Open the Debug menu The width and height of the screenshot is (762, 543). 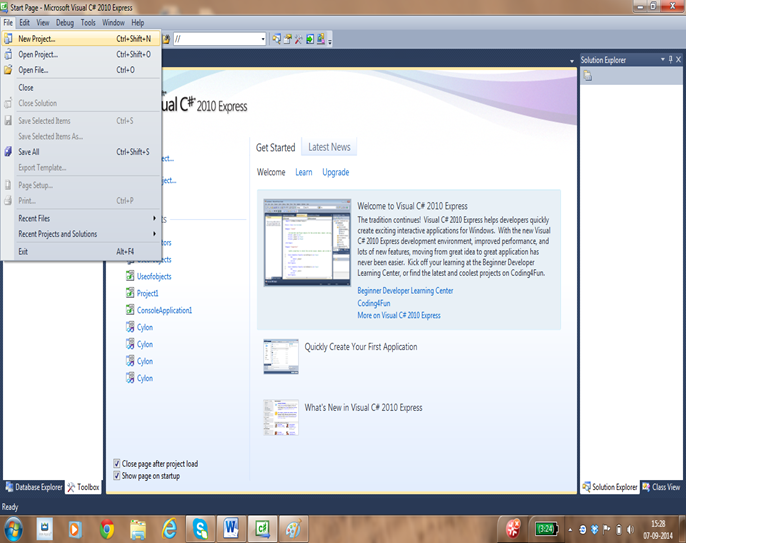(65, 22)
